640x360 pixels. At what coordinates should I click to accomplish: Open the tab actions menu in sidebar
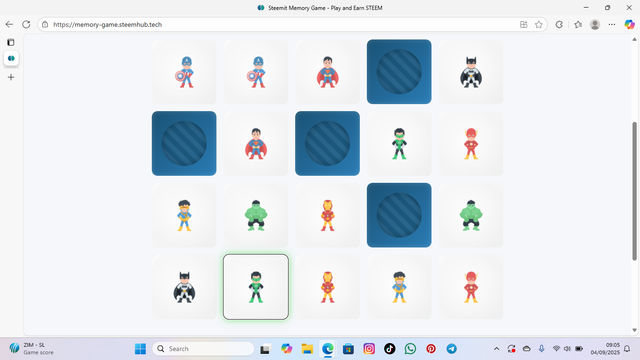[x=11, y=42]
